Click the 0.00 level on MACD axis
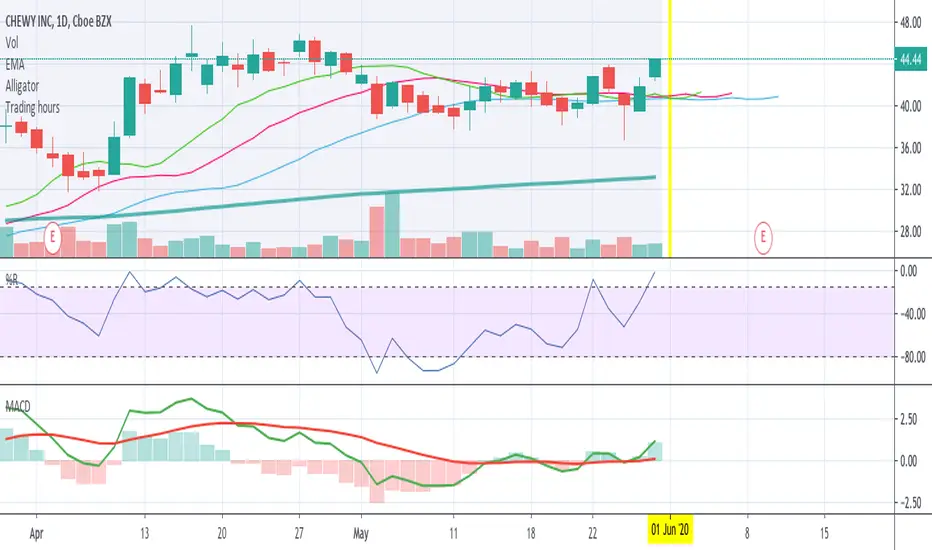This screenshot has width=932, height=550. point(909,461)
